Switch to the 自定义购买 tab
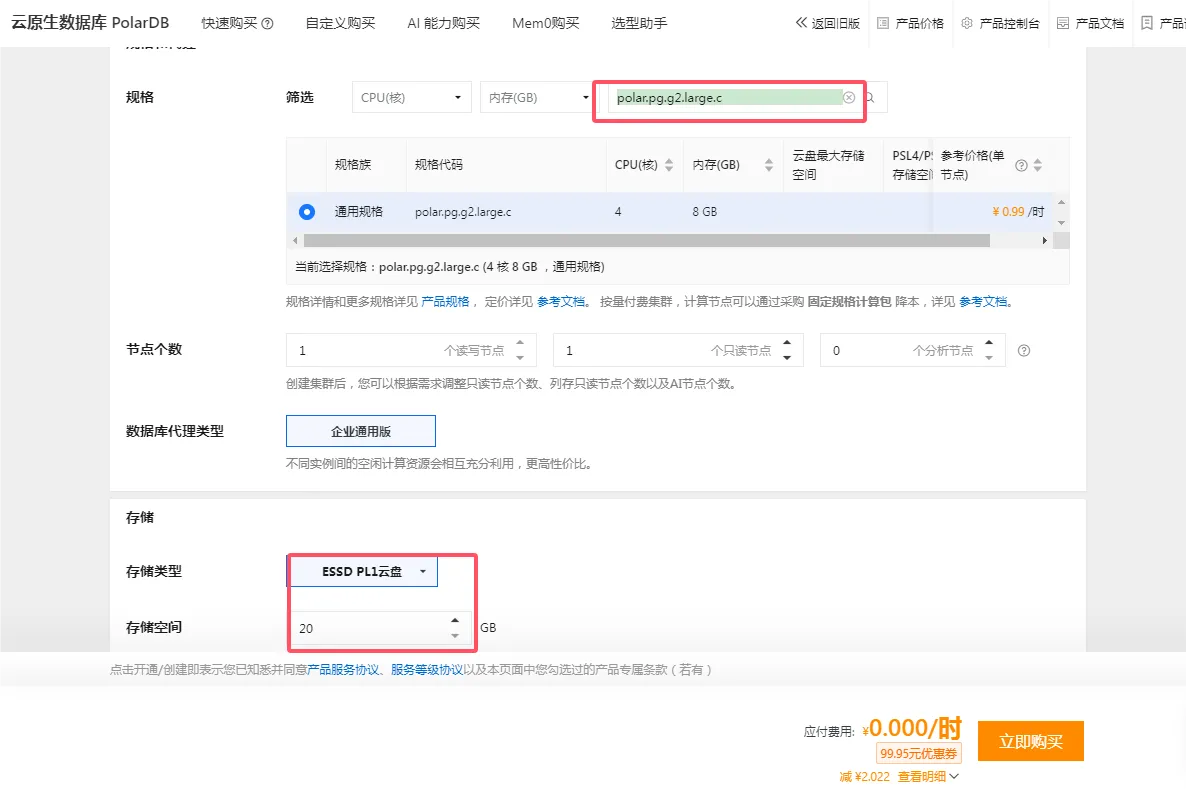 340,23
